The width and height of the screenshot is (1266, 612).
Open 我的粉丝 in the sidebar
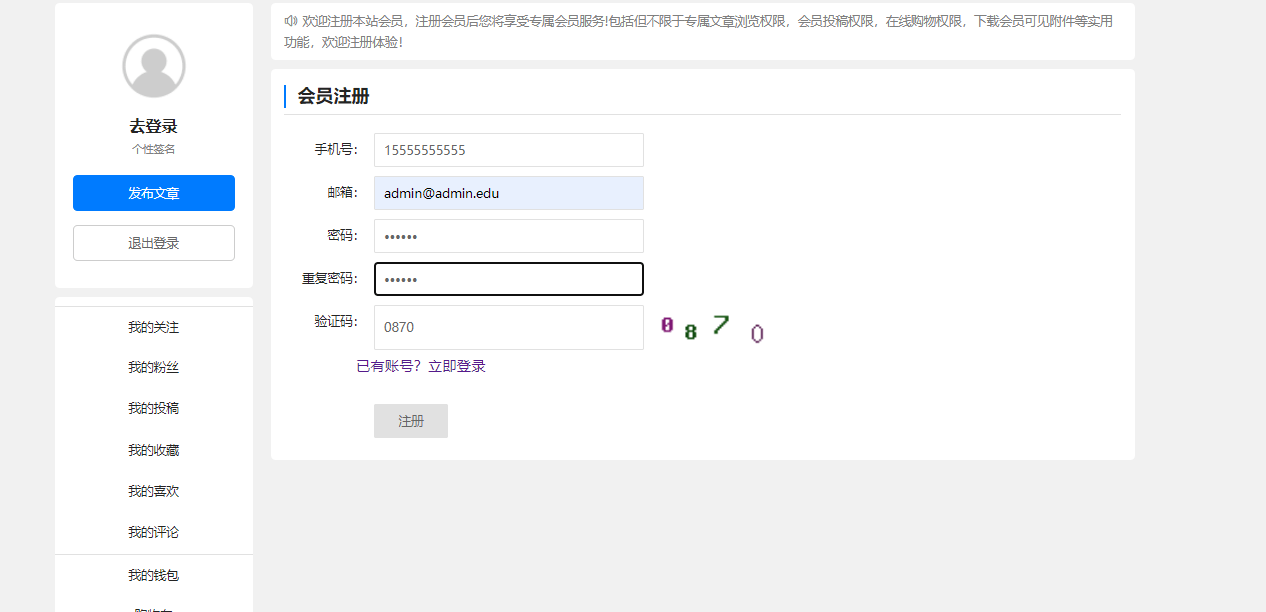click(154, 367)
